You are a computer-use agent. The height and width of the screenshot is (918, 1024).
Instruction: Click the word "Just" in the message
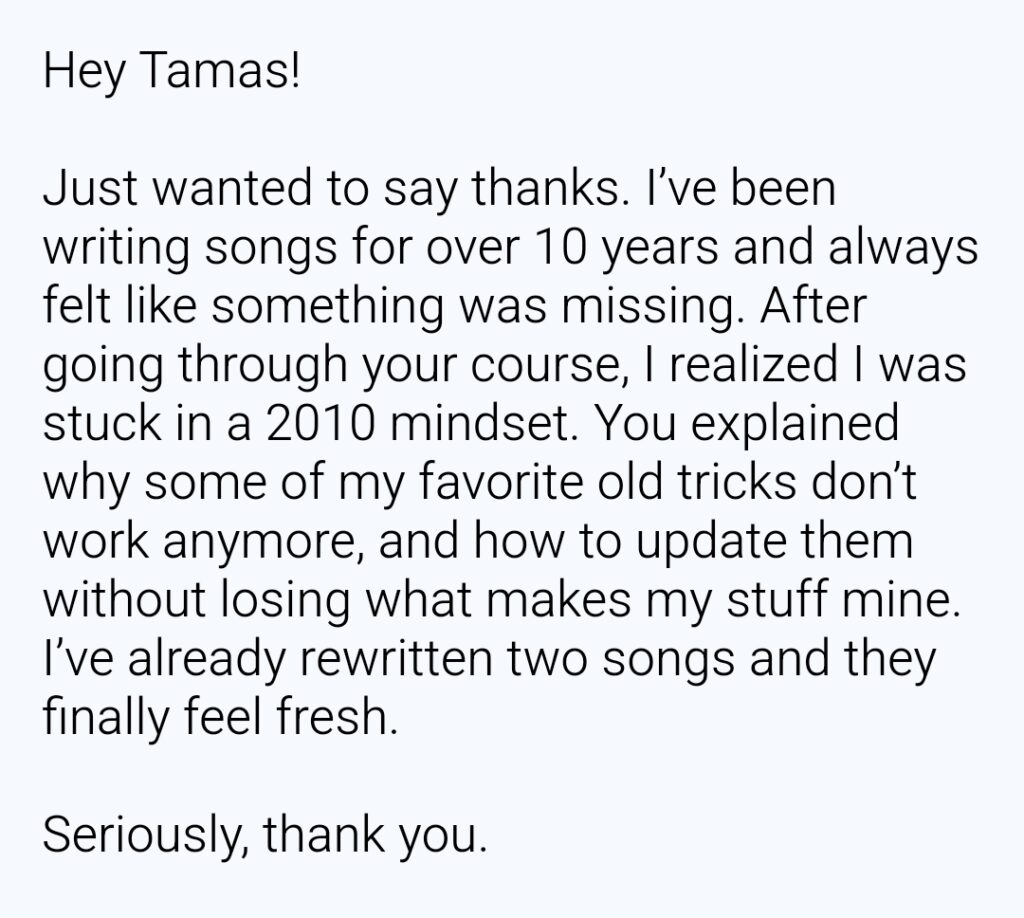(x=82, y=190)
